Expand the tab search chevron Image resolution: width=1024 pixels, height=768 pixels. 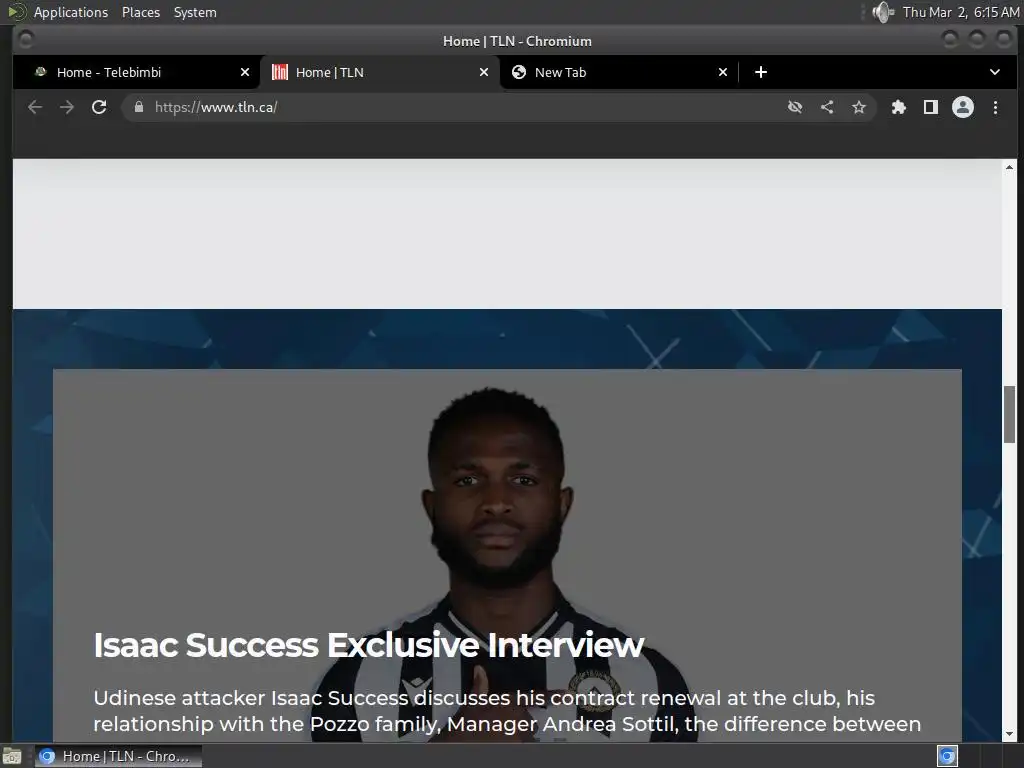995,72
